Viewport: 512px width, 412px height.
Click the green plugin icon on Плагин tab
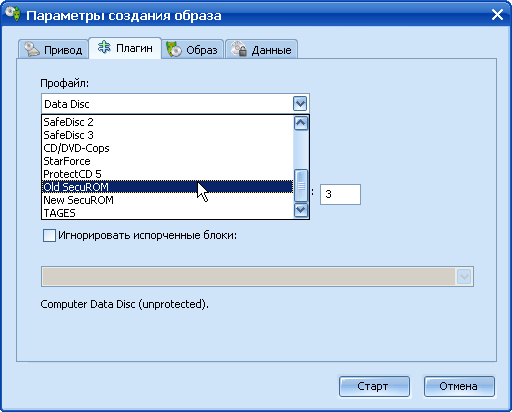104,48
